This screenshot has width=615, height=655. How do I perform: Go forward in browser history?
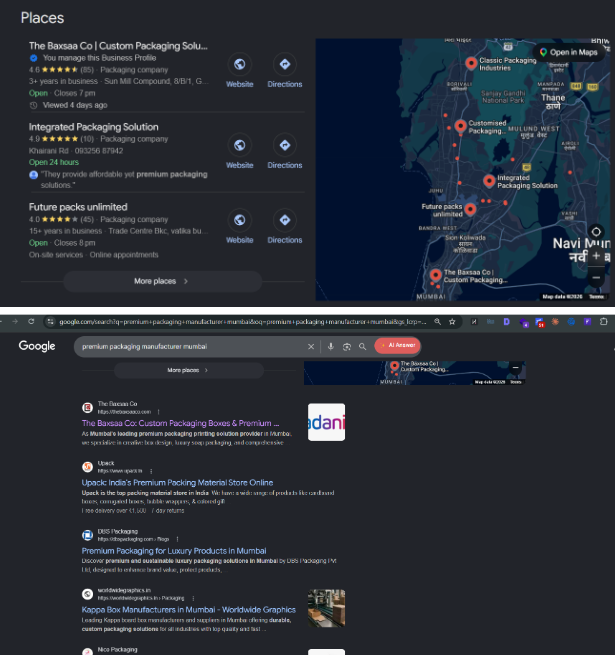(15, 321)
